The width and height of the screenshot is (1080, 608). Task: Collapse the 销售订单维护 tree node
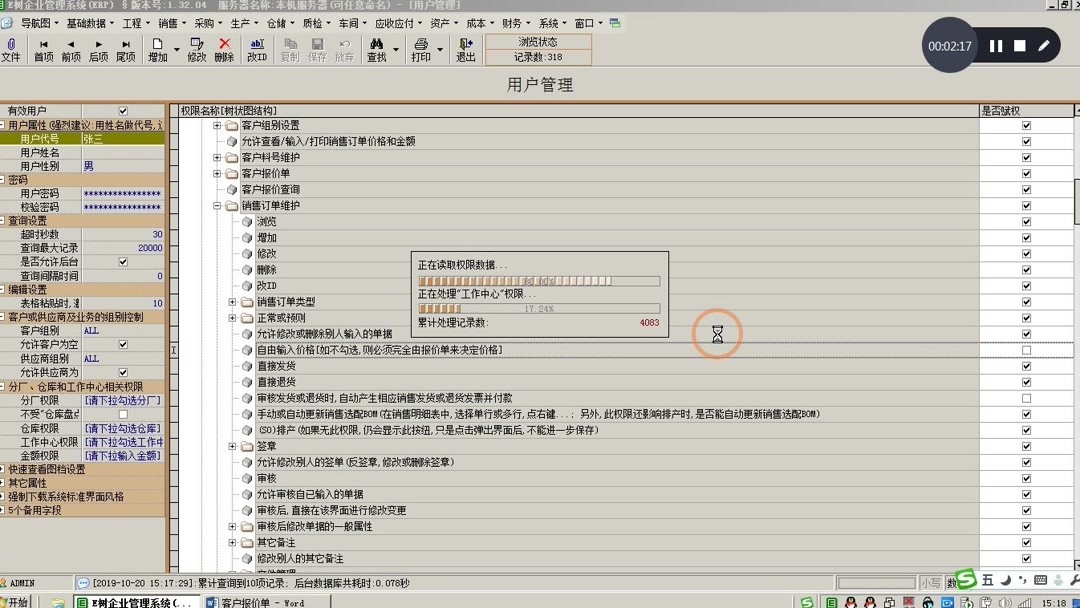point(216,205)
